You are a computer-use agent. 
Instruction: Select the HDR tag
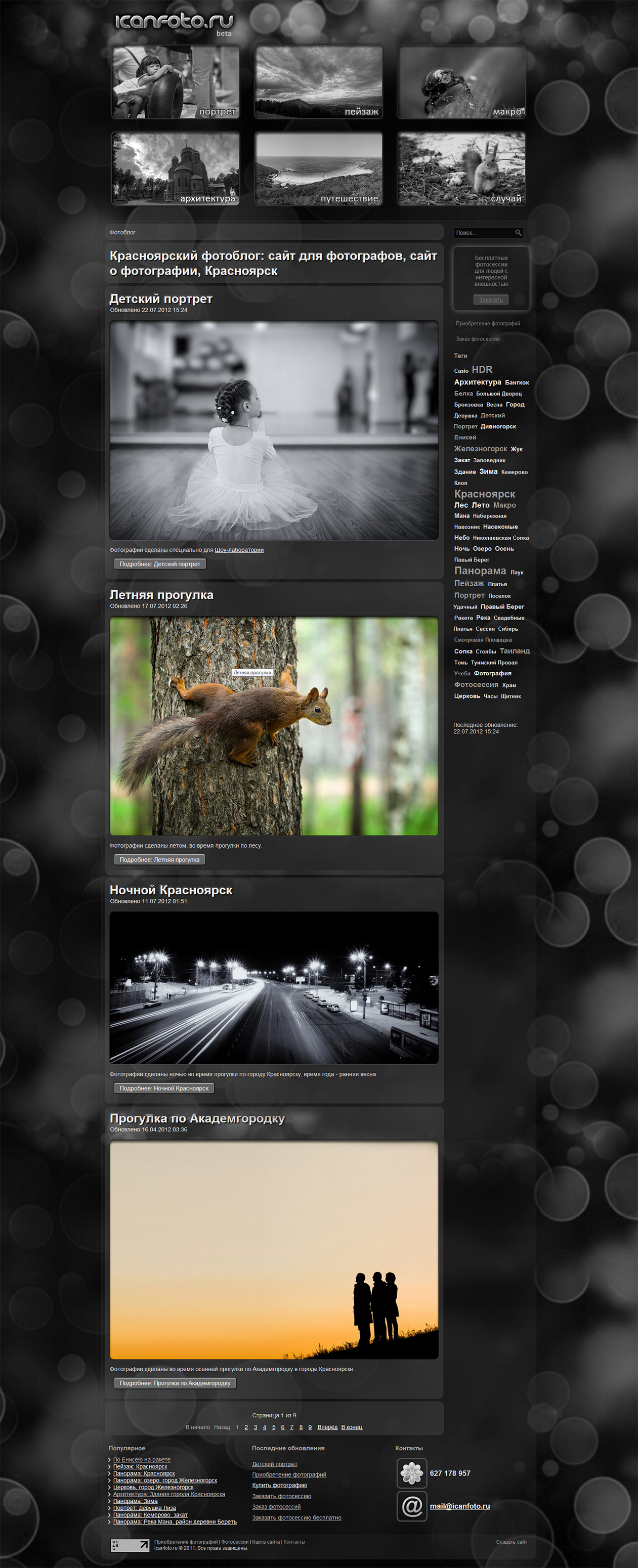click(482, 369)
